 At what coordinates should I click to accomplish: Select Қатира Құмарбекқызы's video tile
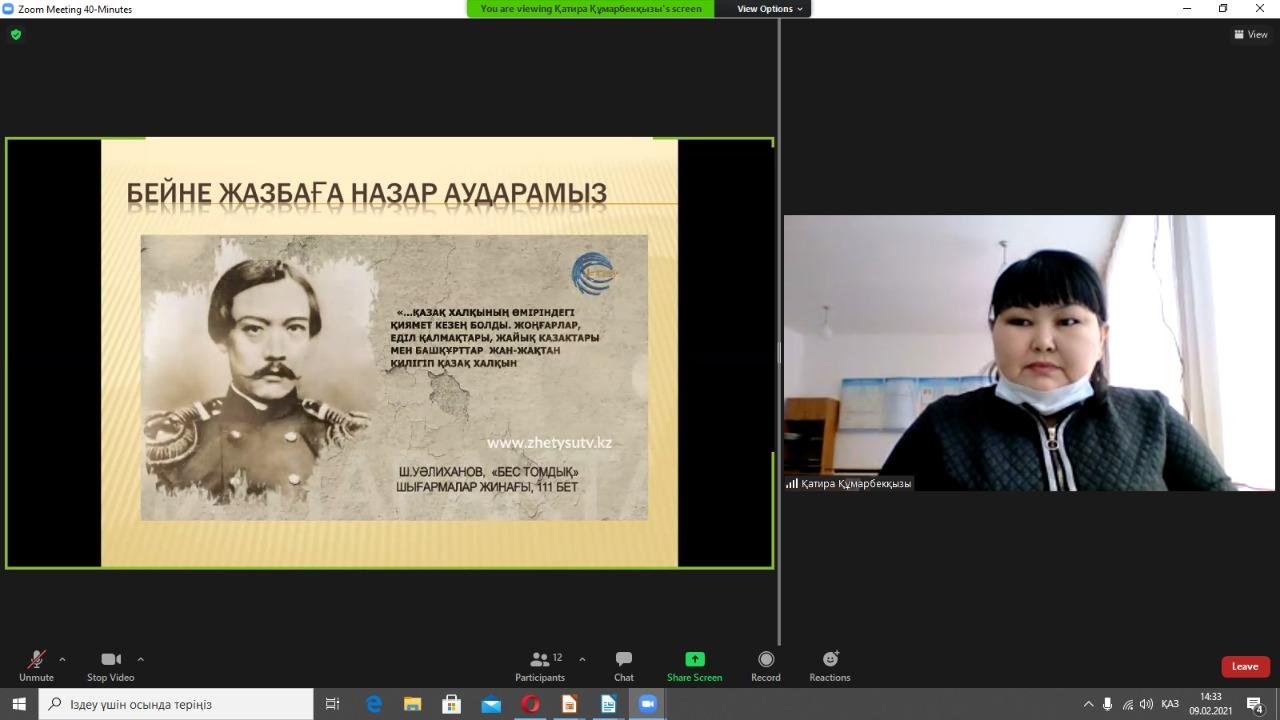click(x=1029, y=353)
